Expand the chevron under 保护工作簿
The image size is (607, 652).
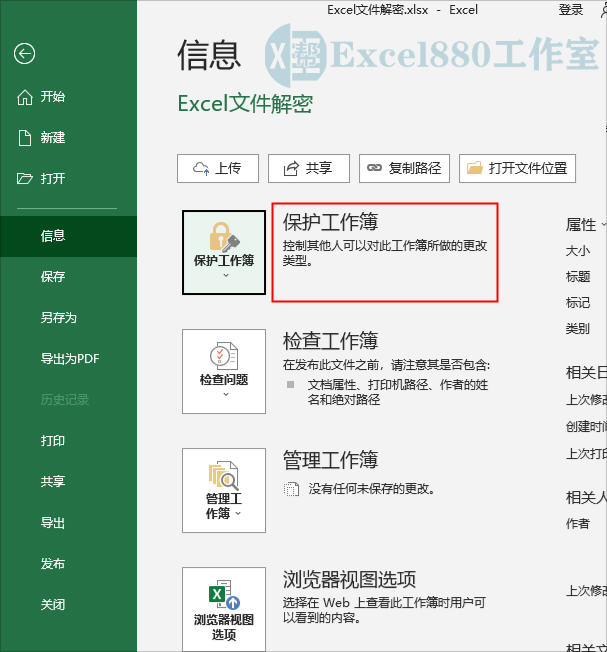[226, 275]
